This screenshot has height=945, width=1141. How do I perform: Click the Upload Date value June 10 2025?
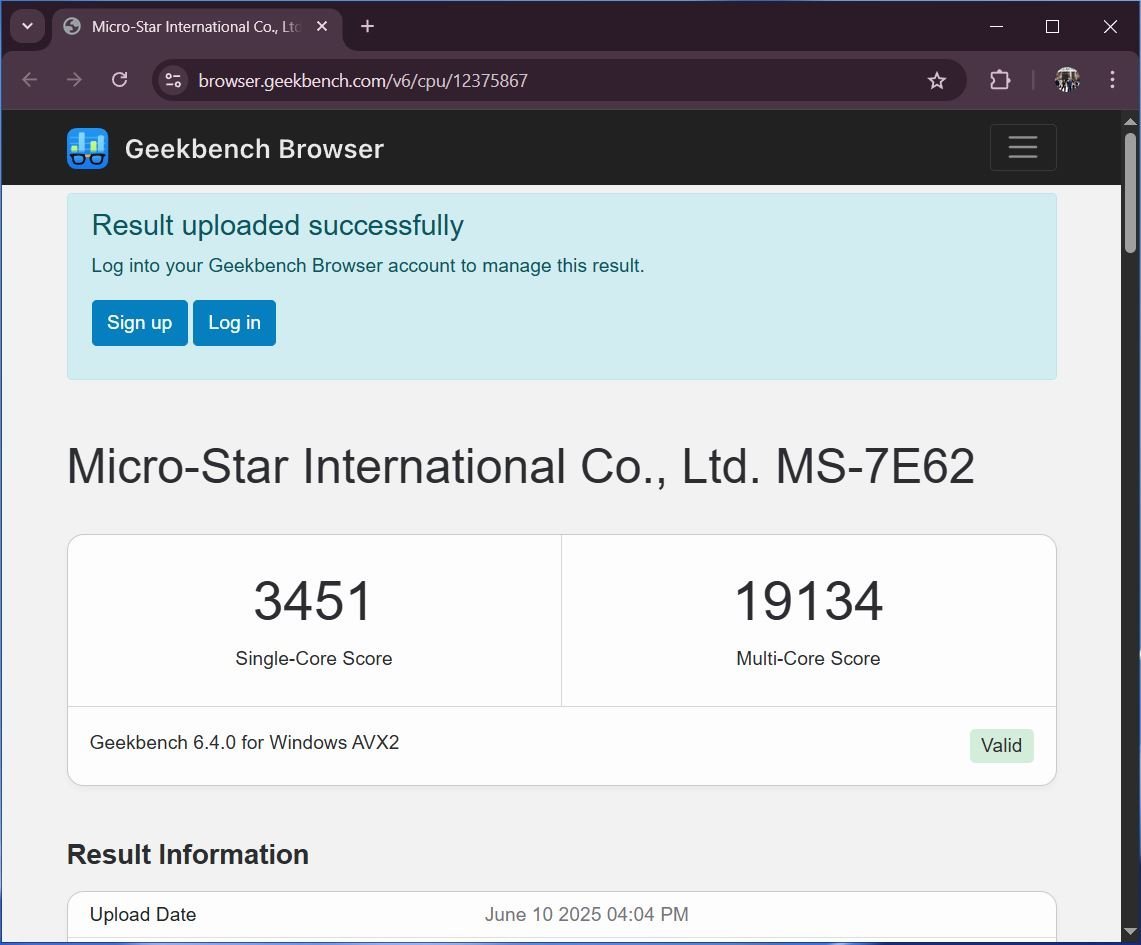tap(587, 914)
